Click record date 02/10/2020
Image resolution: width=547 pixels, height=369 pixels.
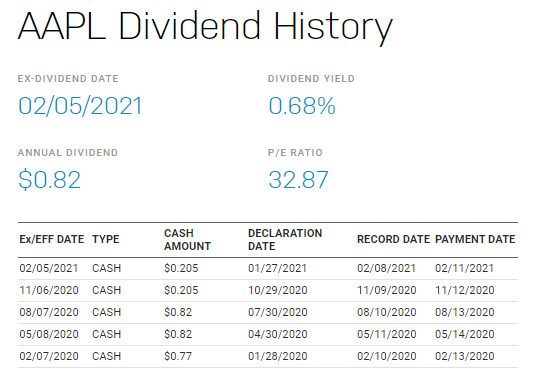(387, 356)
